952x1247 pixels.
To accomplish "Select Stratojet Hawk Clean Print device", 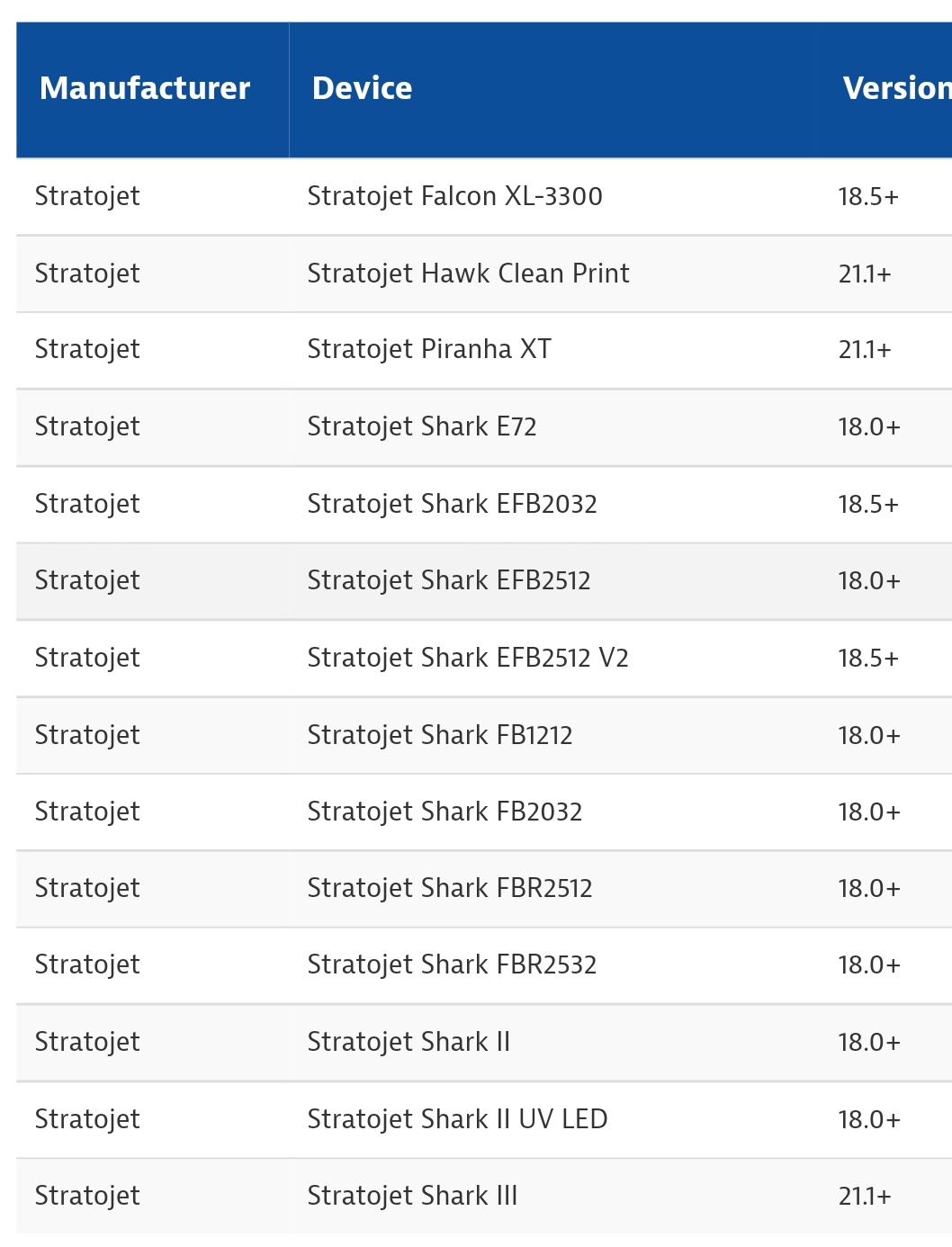I will click(468, 274).
